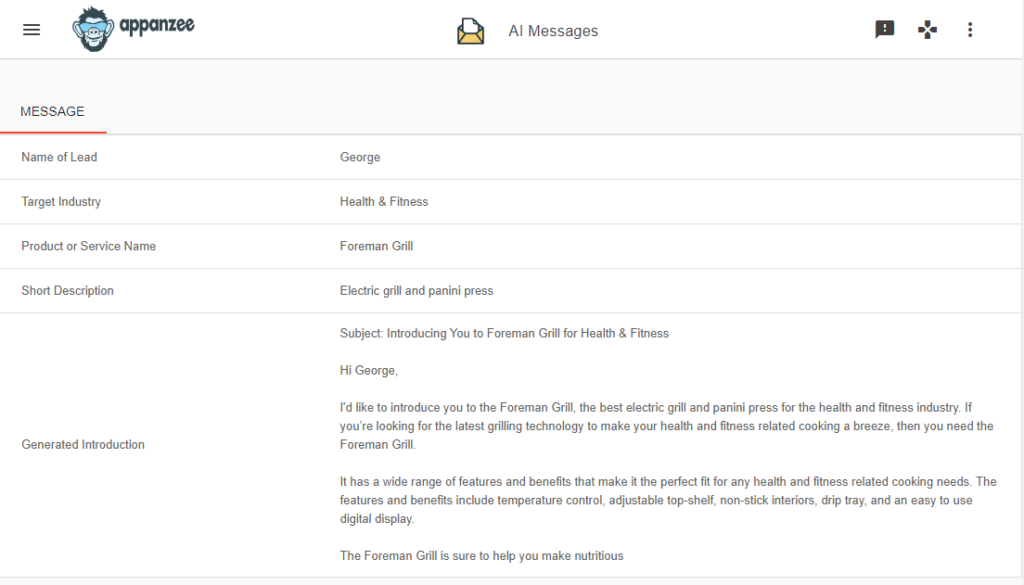Viewport: 1024px width, 585px height.
Task: Select the MESSAGE tab
Action: 53,112
